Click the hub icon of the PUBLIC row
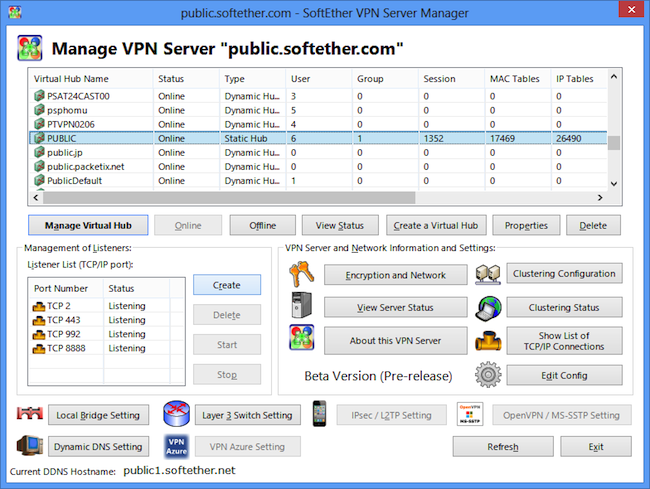This screenshot has width=650, height=489. point(39,138)
